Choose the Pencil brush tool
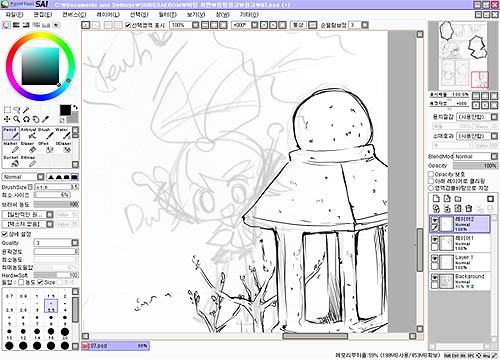The image size is (500, 360). pyautogui.click(x=11, y=133)
